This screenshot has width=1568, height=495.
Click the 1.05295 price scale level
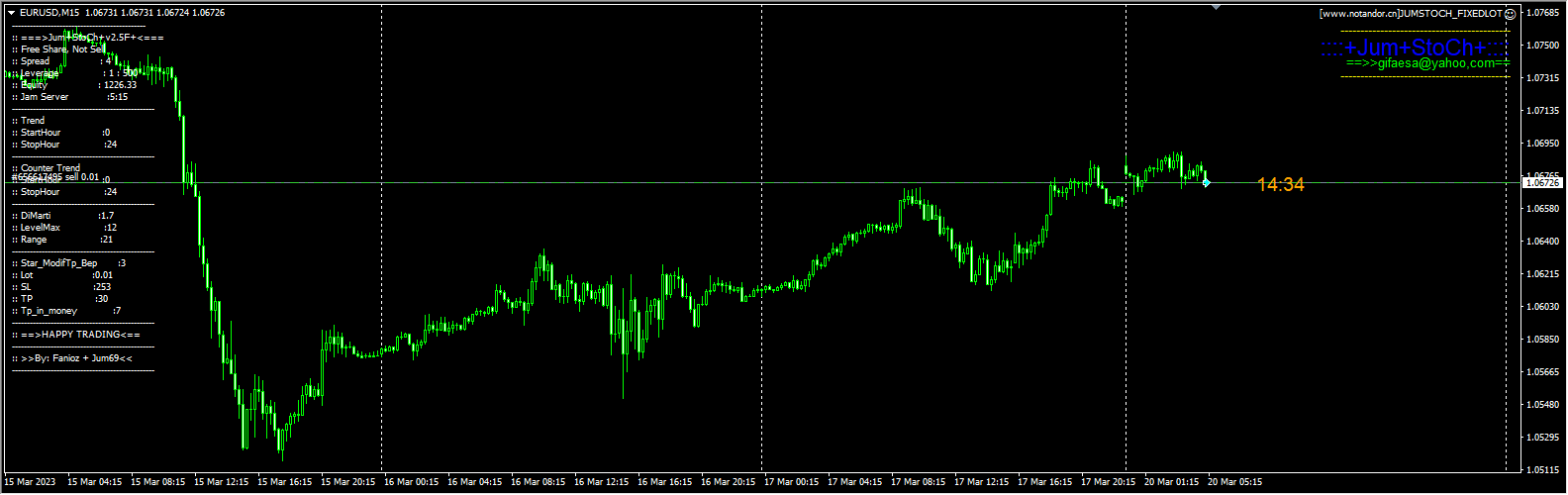tap(1544, 438)
